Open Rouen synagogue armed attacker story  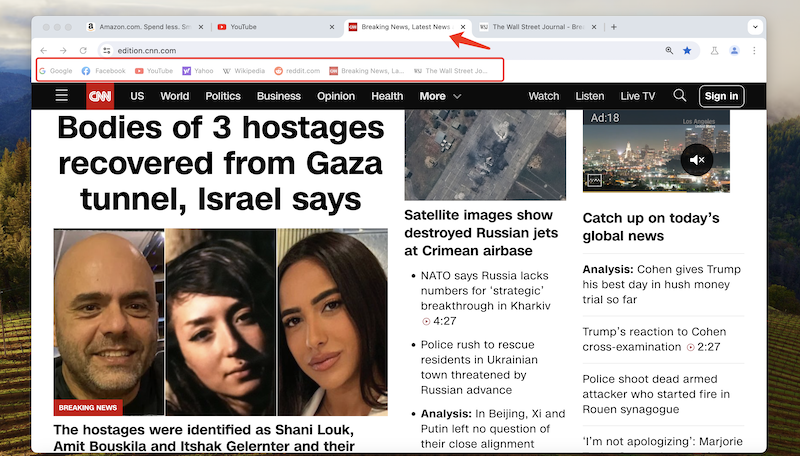tap(656, 394)
